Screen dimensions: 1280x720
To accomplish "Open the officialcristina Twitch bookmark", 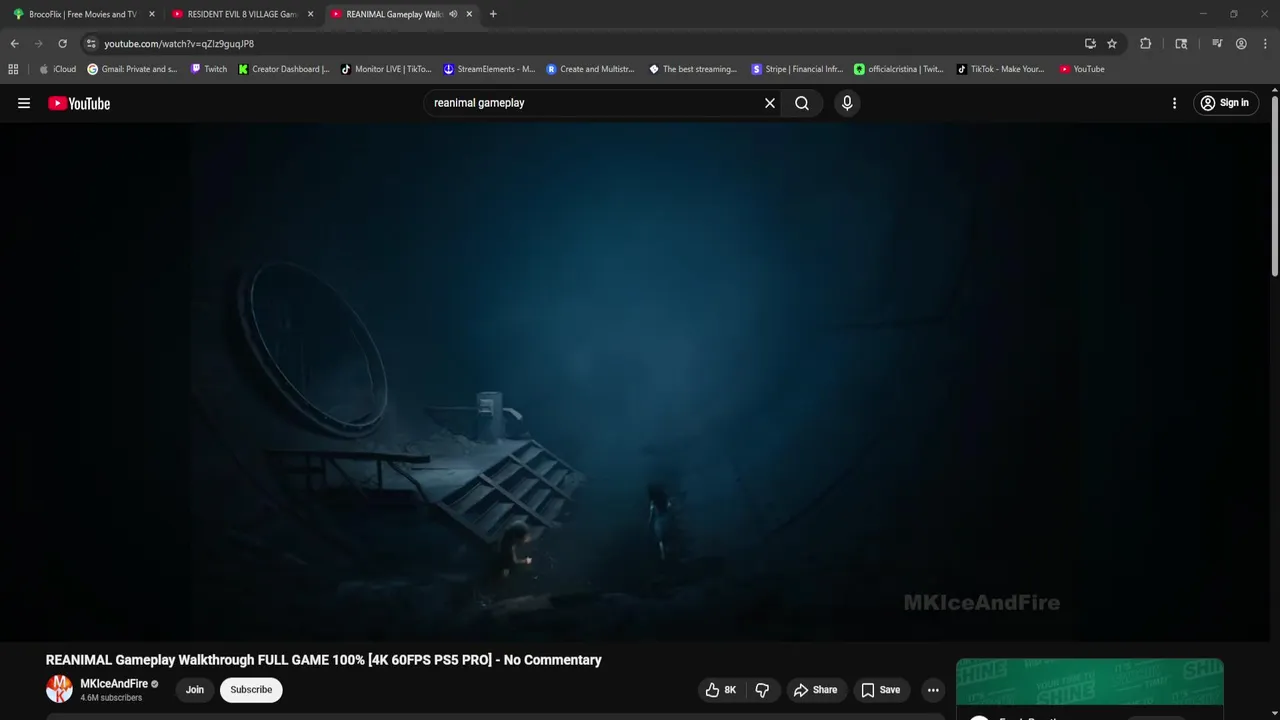I will (x=898, y=69).
